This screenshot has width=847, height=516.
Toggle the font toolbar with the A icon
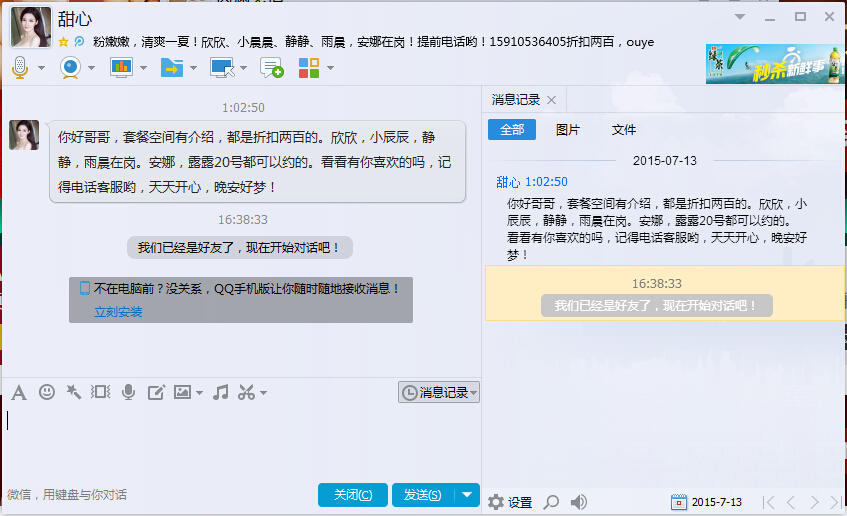coord(18,392)
